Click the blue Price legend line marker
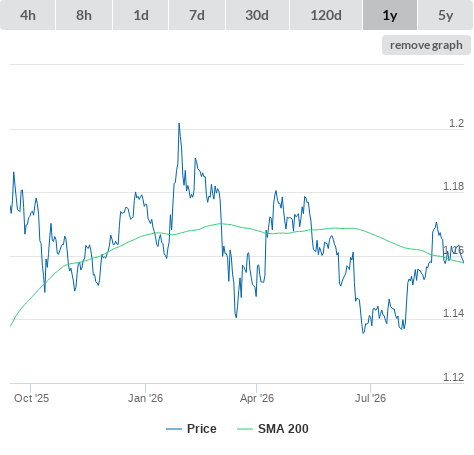The image size is (474, 455). 174,429
